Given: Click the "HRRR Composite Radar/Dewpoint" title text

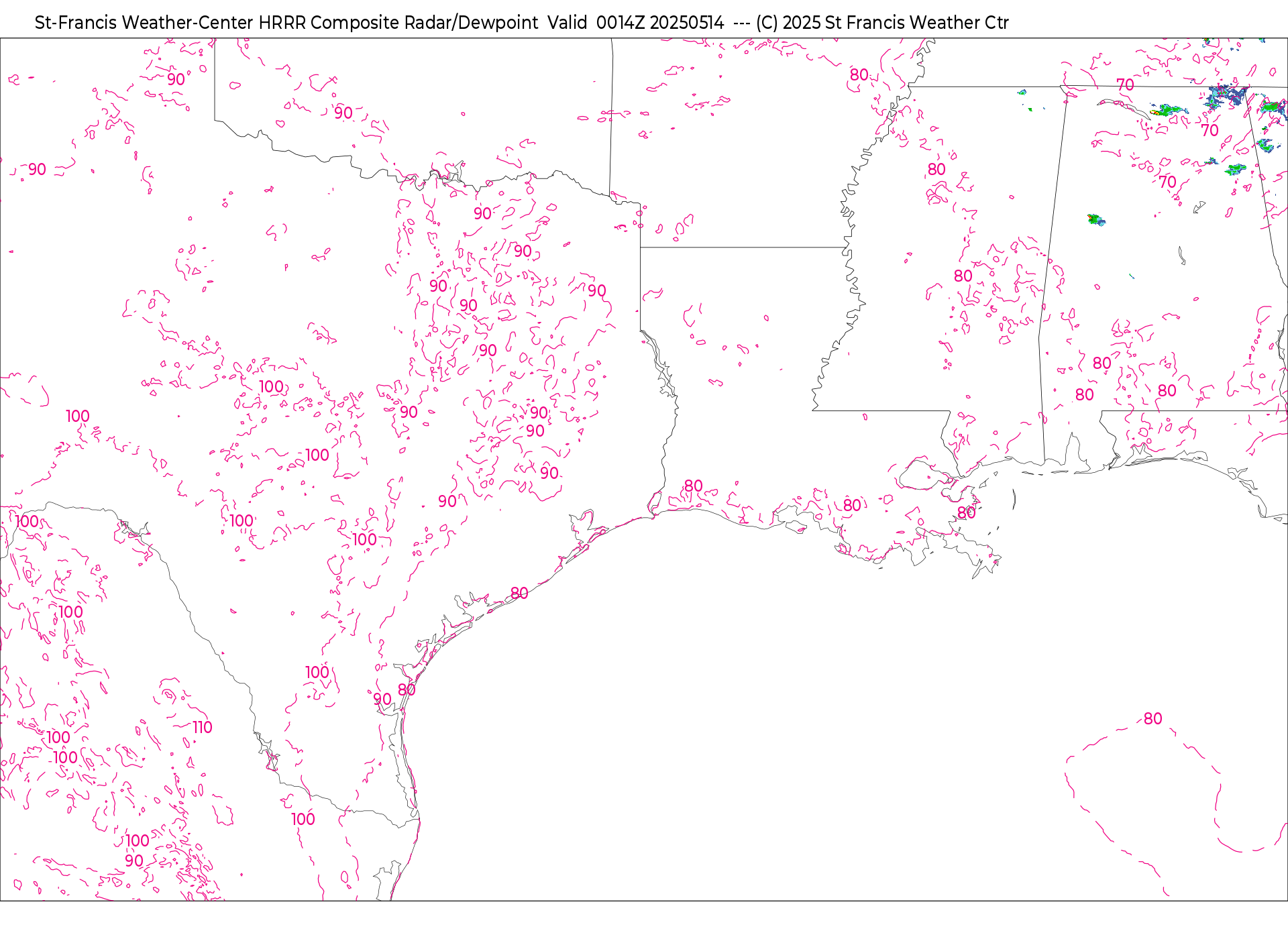Looking at the screenshot, I should [398, 23].
